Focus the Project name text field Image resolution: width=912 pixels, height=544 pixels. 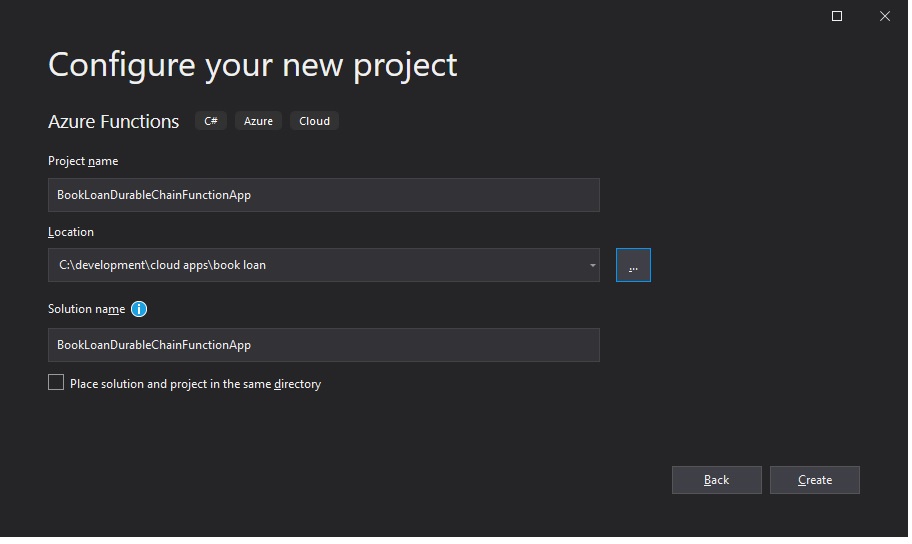[x=325, y=195]
